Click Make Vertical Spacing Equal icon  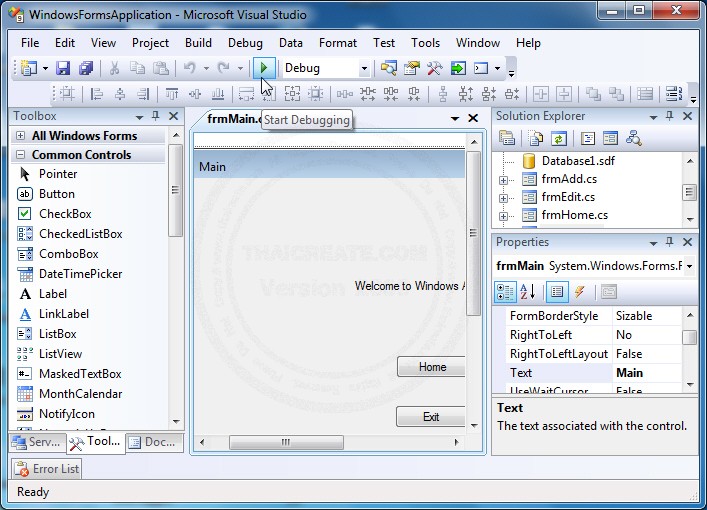coord(443,94)
